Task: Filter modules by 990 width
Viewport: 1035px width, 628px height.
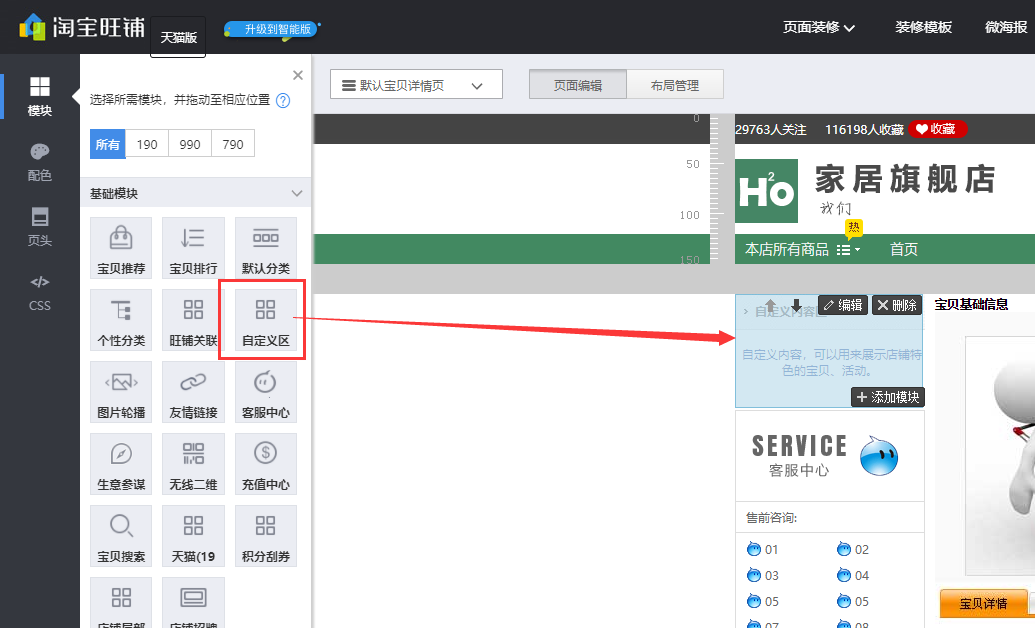Action: [x=190, y=144]
